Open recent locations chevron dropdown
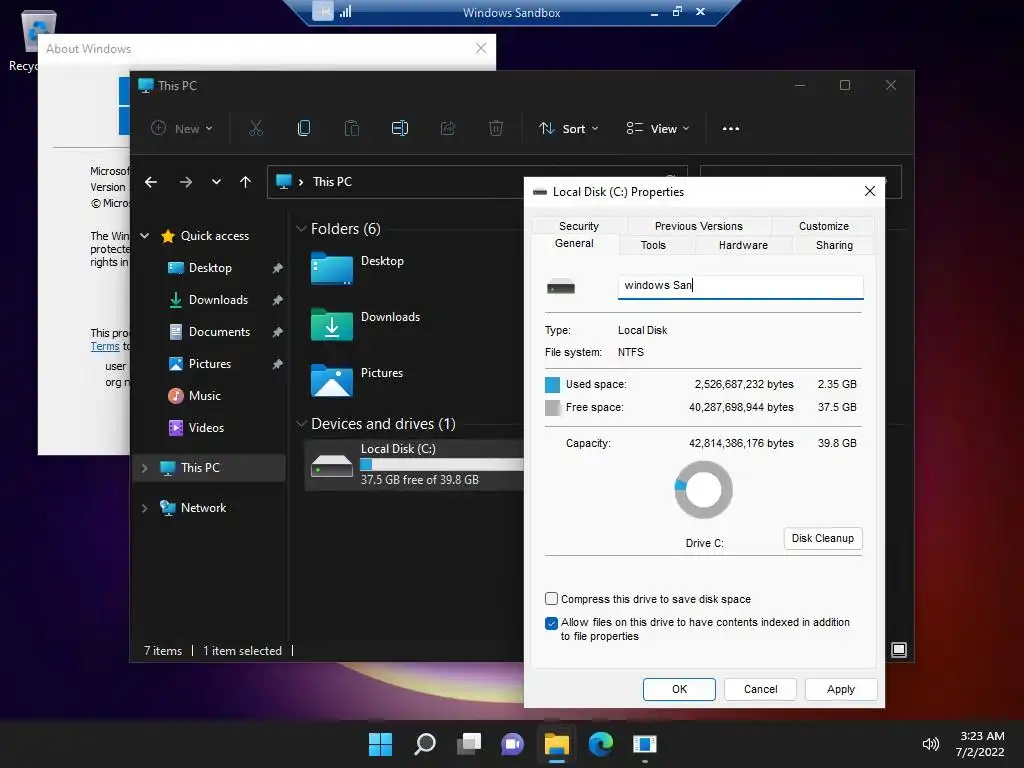Viewport: 1024px width, 768px height. click(x=216, y=182)
